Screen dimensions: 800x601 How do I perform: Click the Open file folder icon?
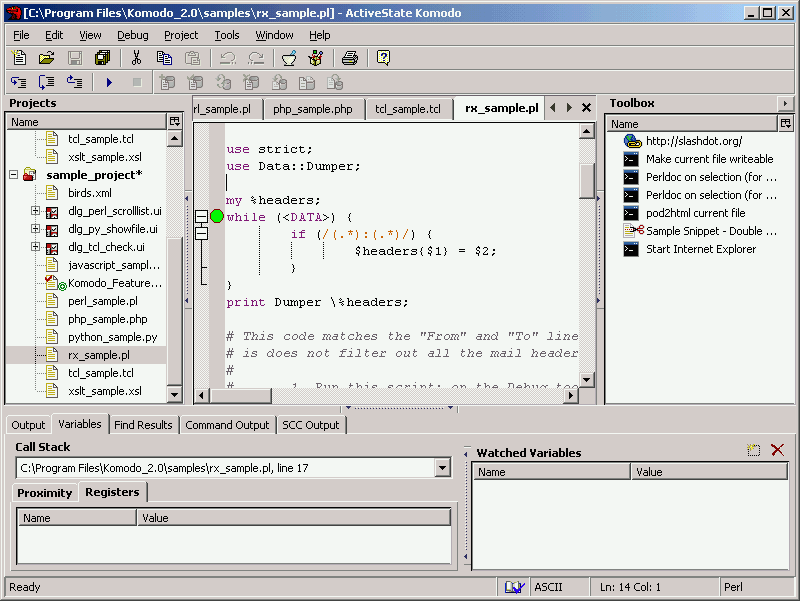[46, 58]
